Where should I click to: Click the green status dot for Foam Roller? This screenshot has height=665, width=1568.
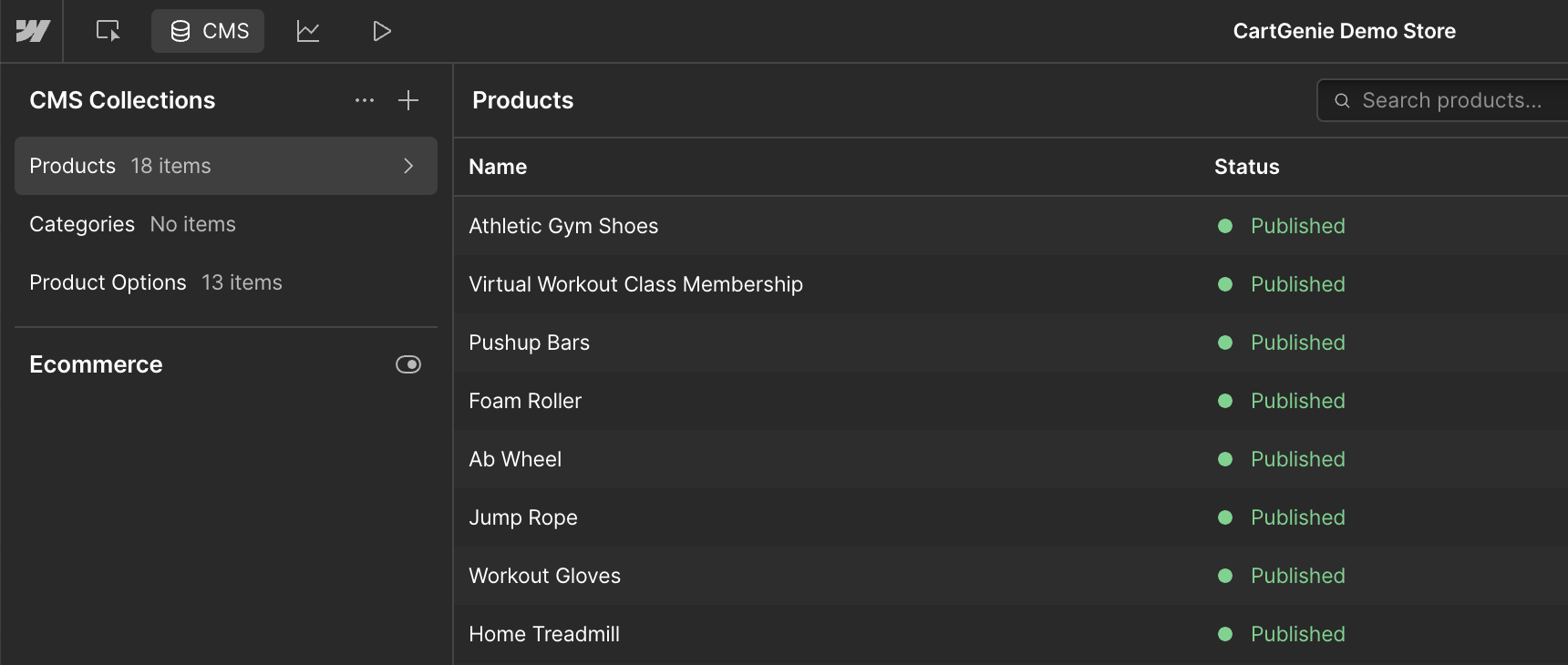(x=1225, y=401)
